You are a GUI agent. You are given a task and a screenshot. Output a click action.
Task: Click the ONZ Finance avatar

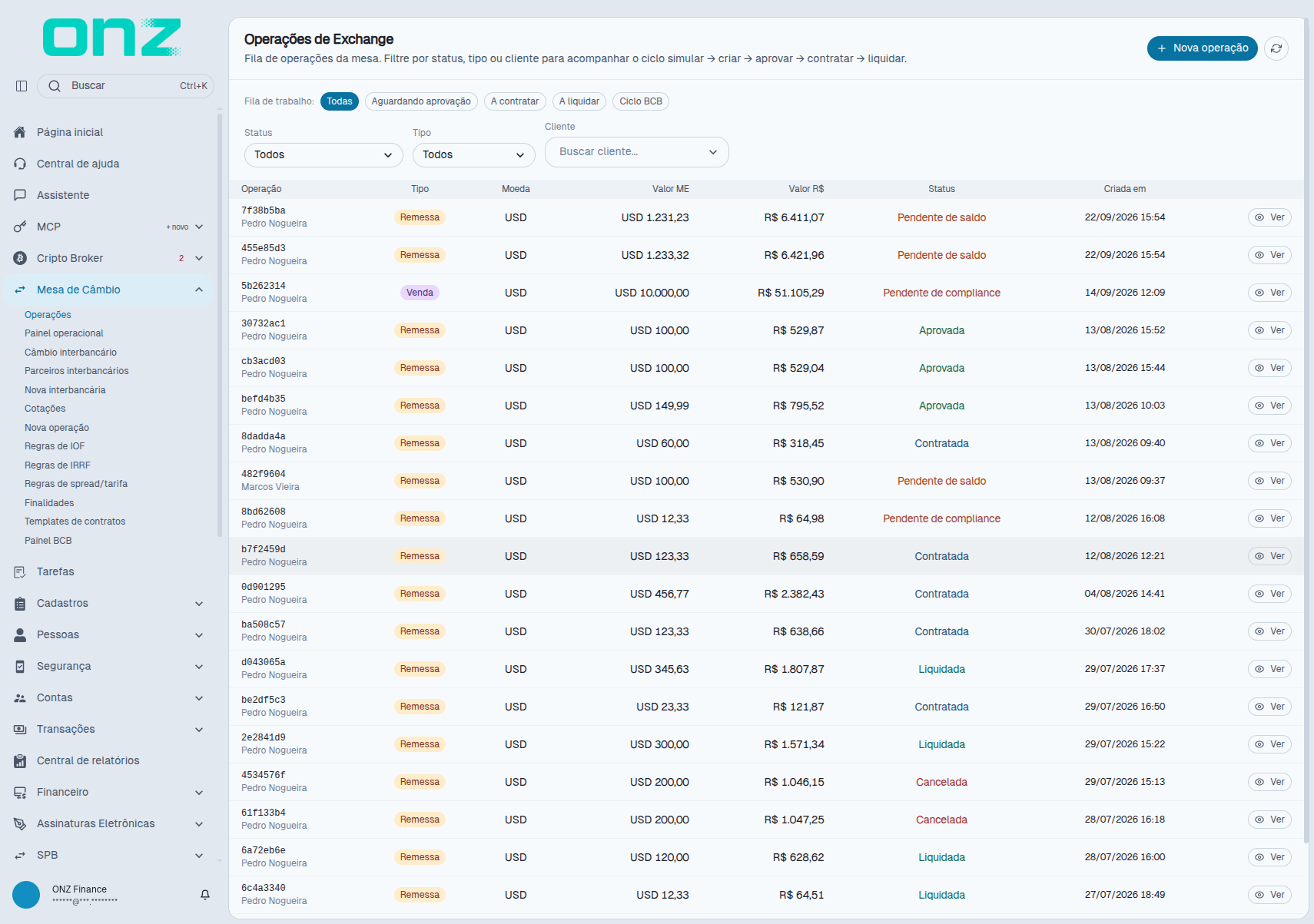pos(26,895)
